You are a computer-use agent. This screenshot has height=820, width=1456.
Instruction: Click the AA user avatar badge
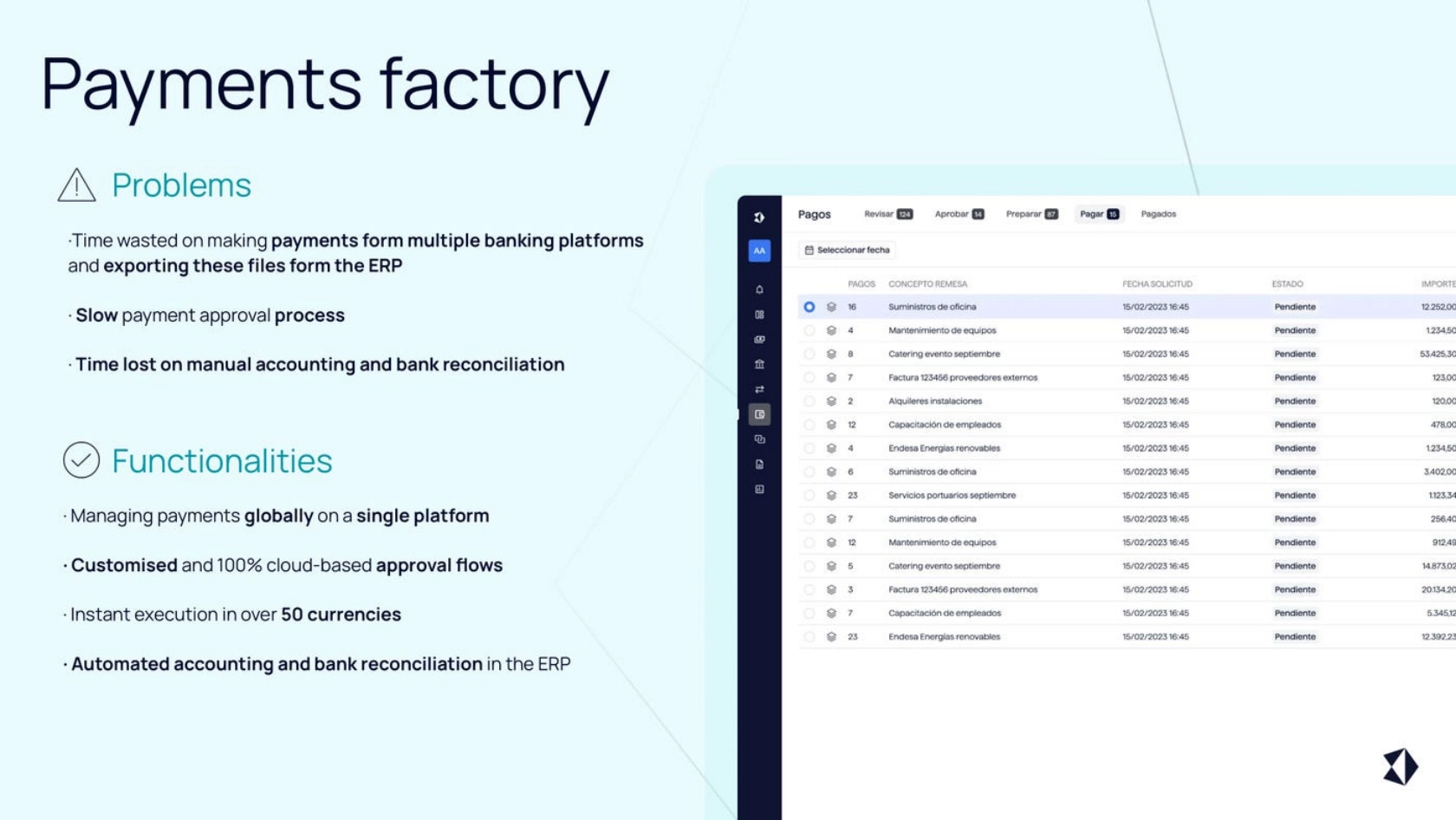759,251
